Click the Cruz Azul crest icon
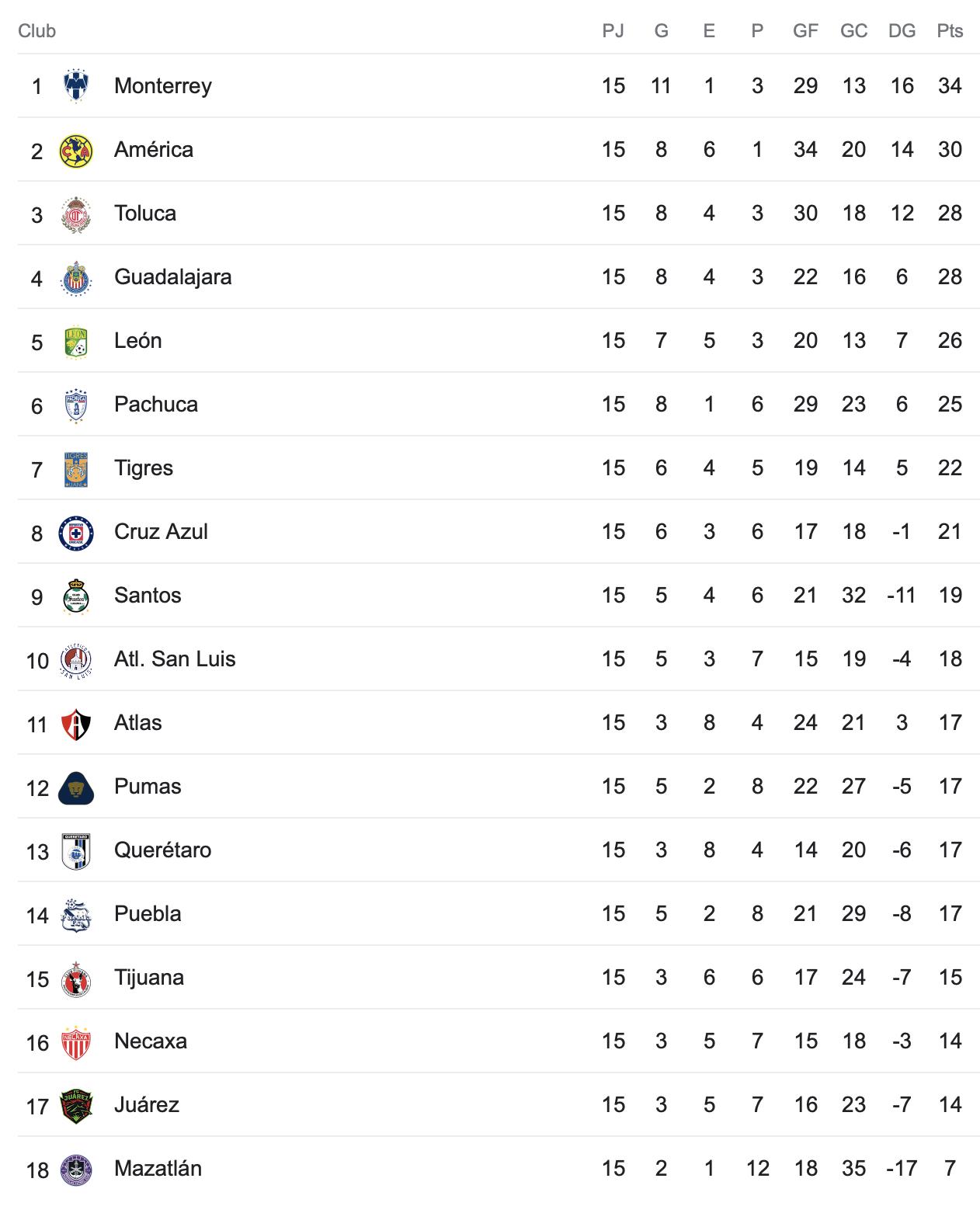The image size is (980, 1227). (x=76, y=532)
